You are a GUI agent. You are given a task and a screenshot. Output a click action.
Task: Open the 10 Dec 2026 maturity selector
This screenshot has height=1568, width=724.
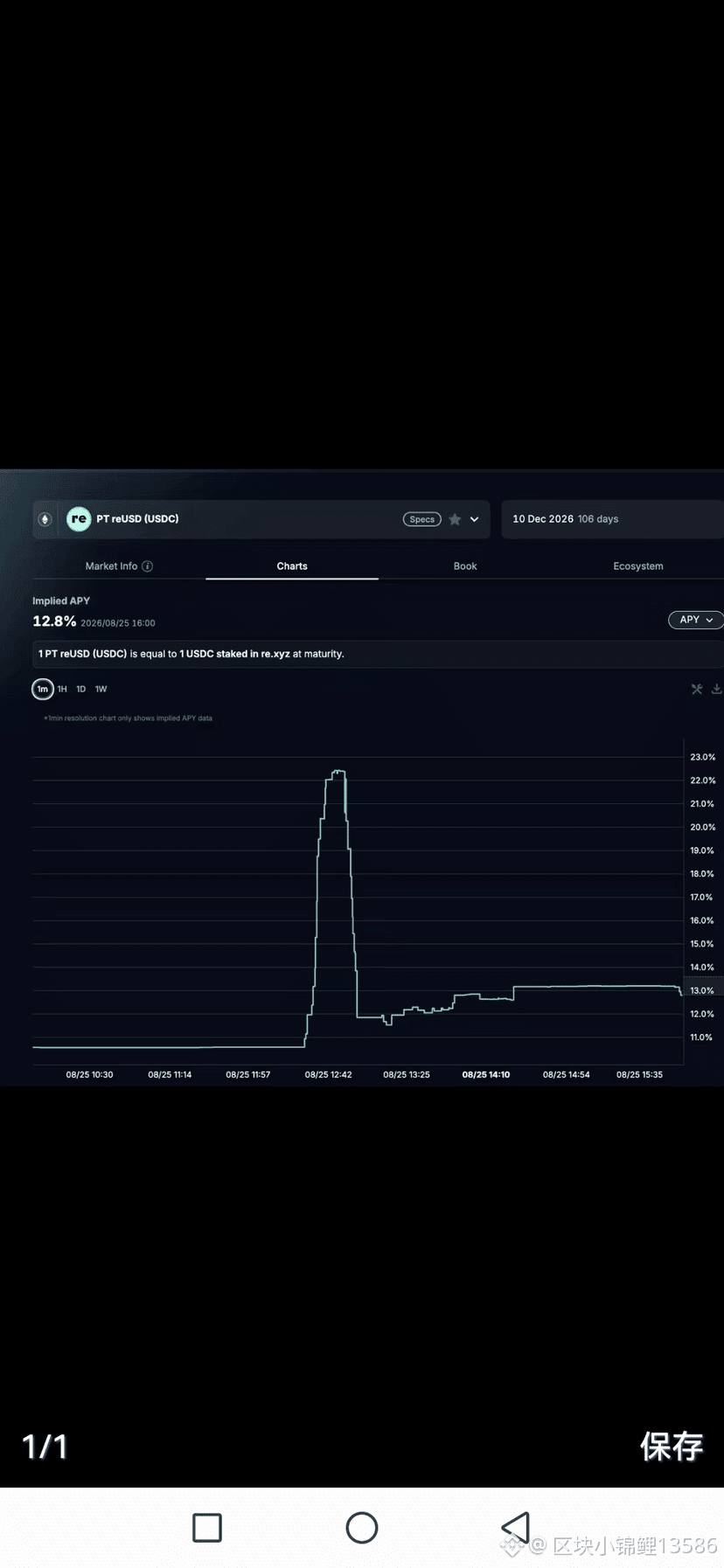click(x=612, y=519)
